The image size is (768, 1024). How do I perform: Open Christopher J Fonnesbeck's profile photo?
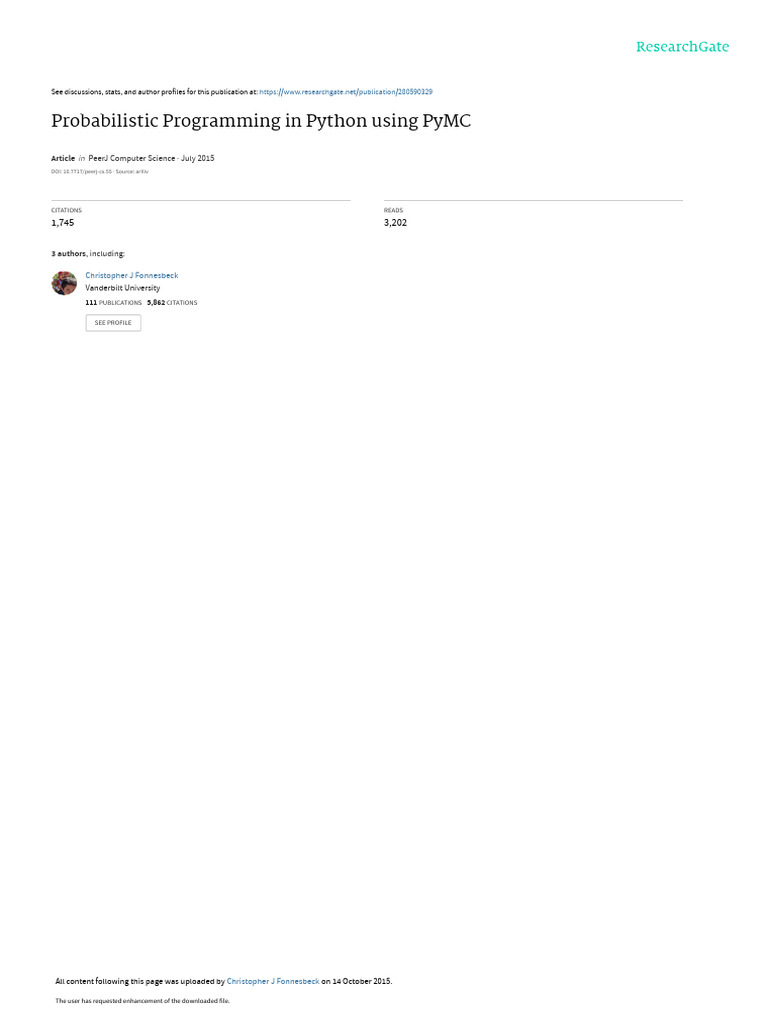pos(64,283)
